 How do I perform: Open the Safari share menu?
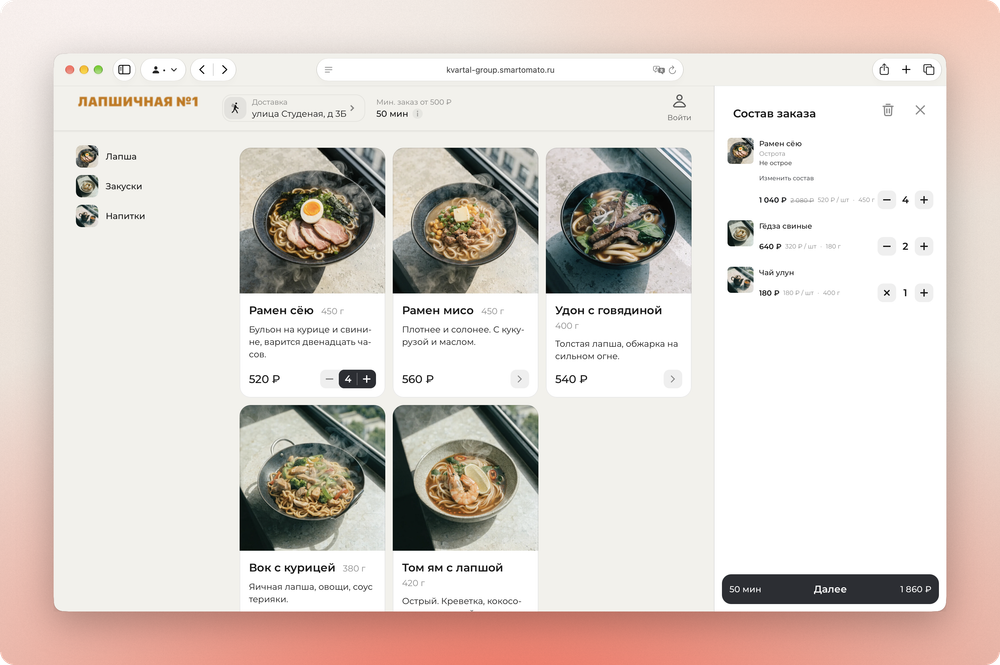pyautogui.click(x=884, y=69)
